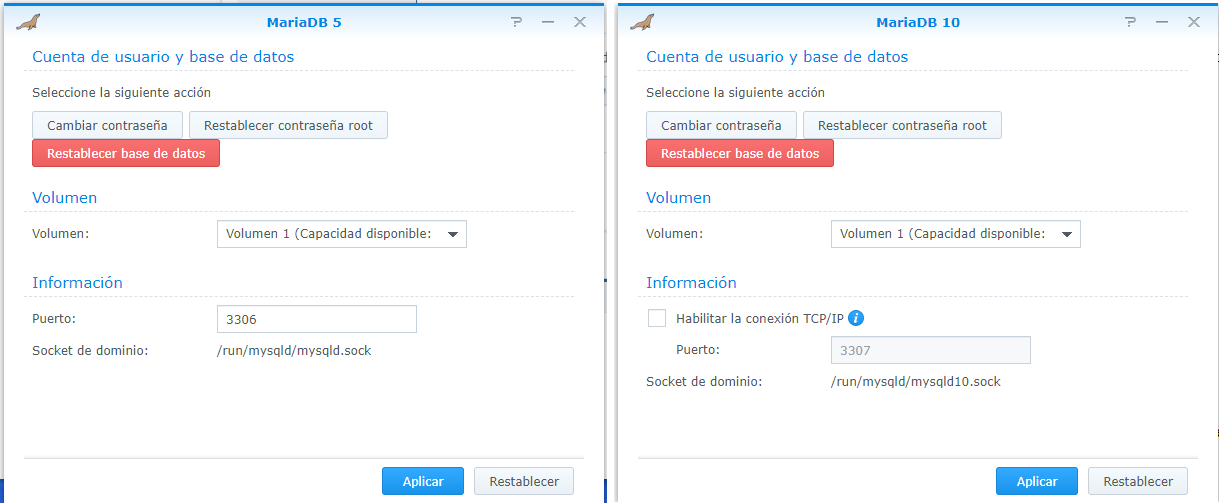The width and height of the screenshot is (1222, 503).
Task: Click the MariaDB 10 window title
Action: pos(918,22)
